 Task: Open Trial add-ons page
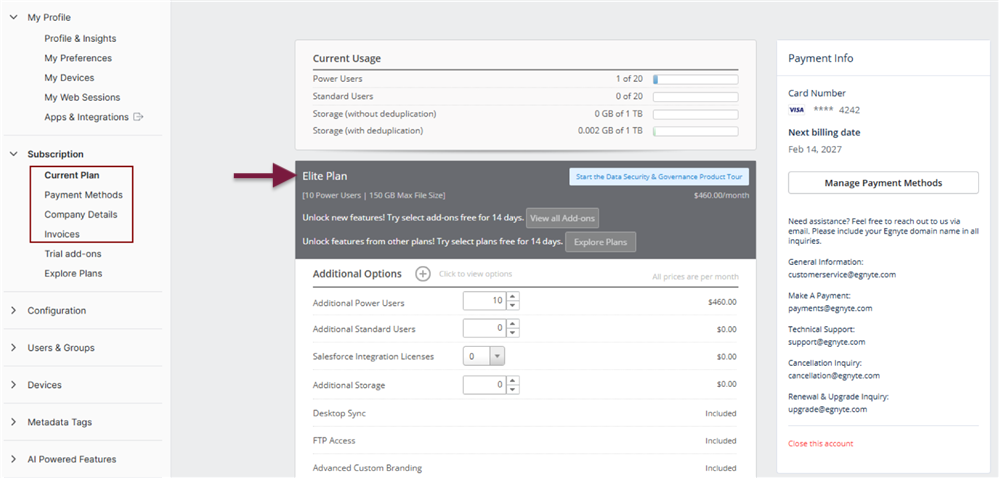[73, 254]
